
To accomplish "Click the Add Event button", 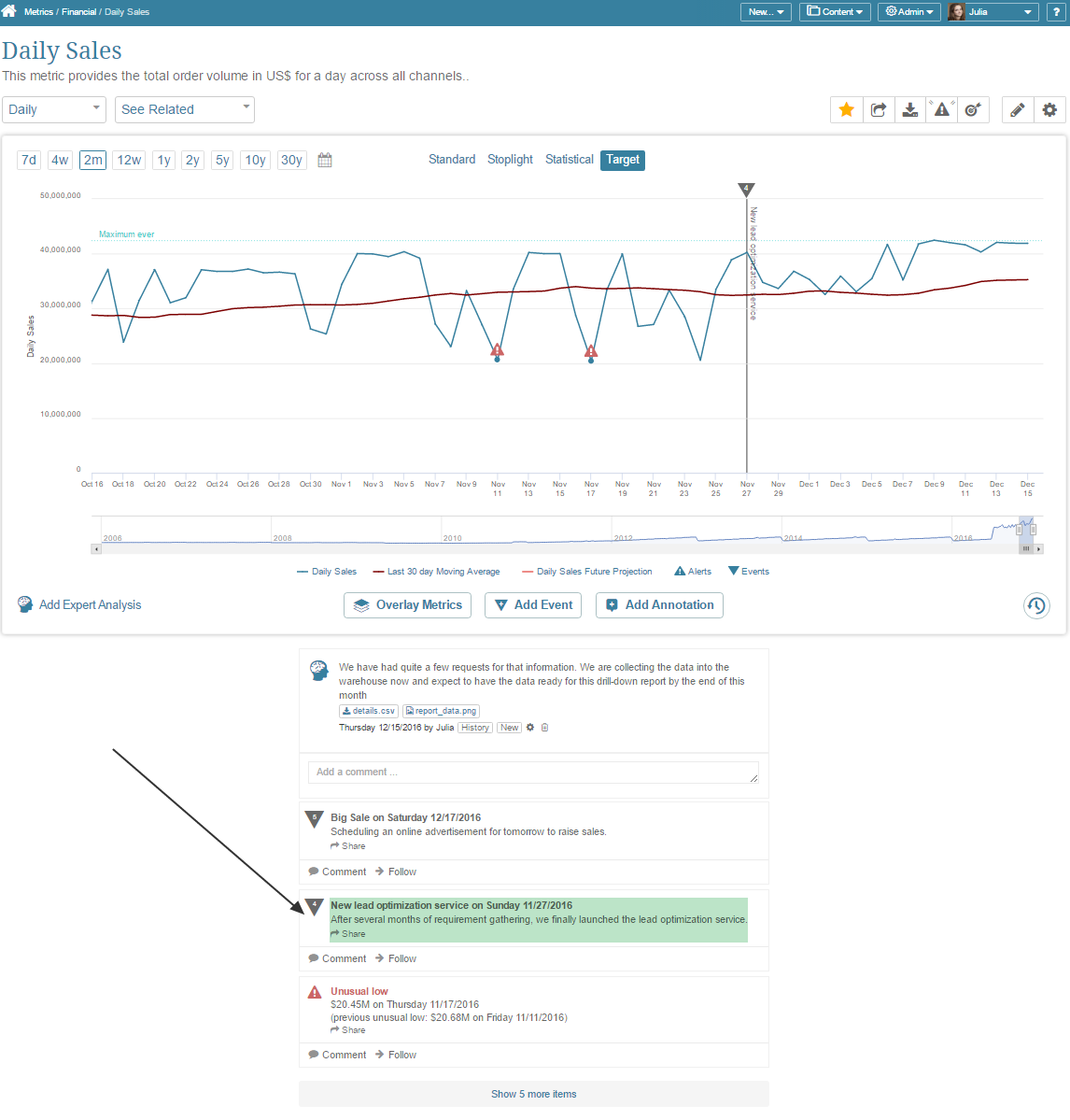I will click(532, 604).
